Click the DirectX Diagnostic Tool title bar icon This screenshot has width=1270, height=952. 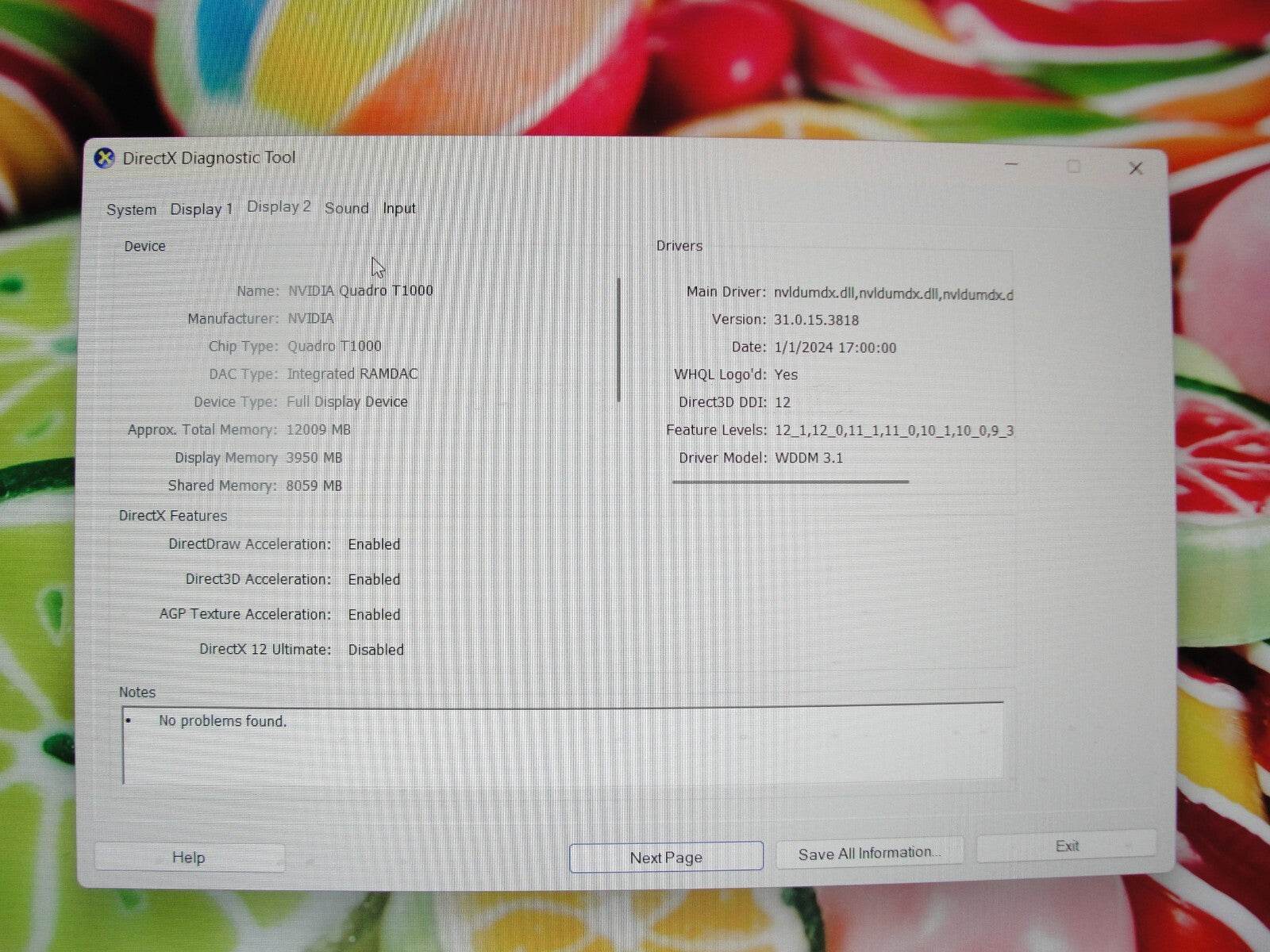click(104, 157)
